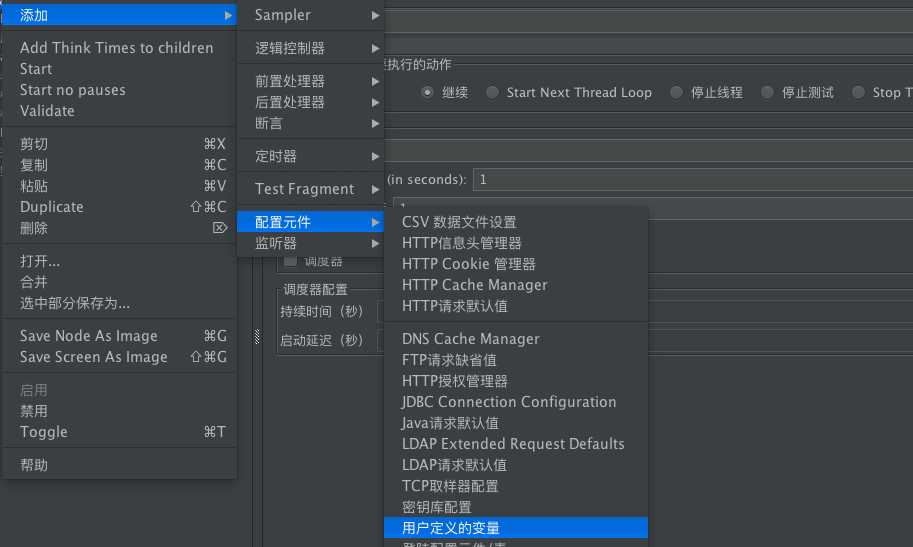This screenshot has height=547, width=913.
Task: Select HTTP请求默认值
Action: pyautogui.click(x=516, y=306)
